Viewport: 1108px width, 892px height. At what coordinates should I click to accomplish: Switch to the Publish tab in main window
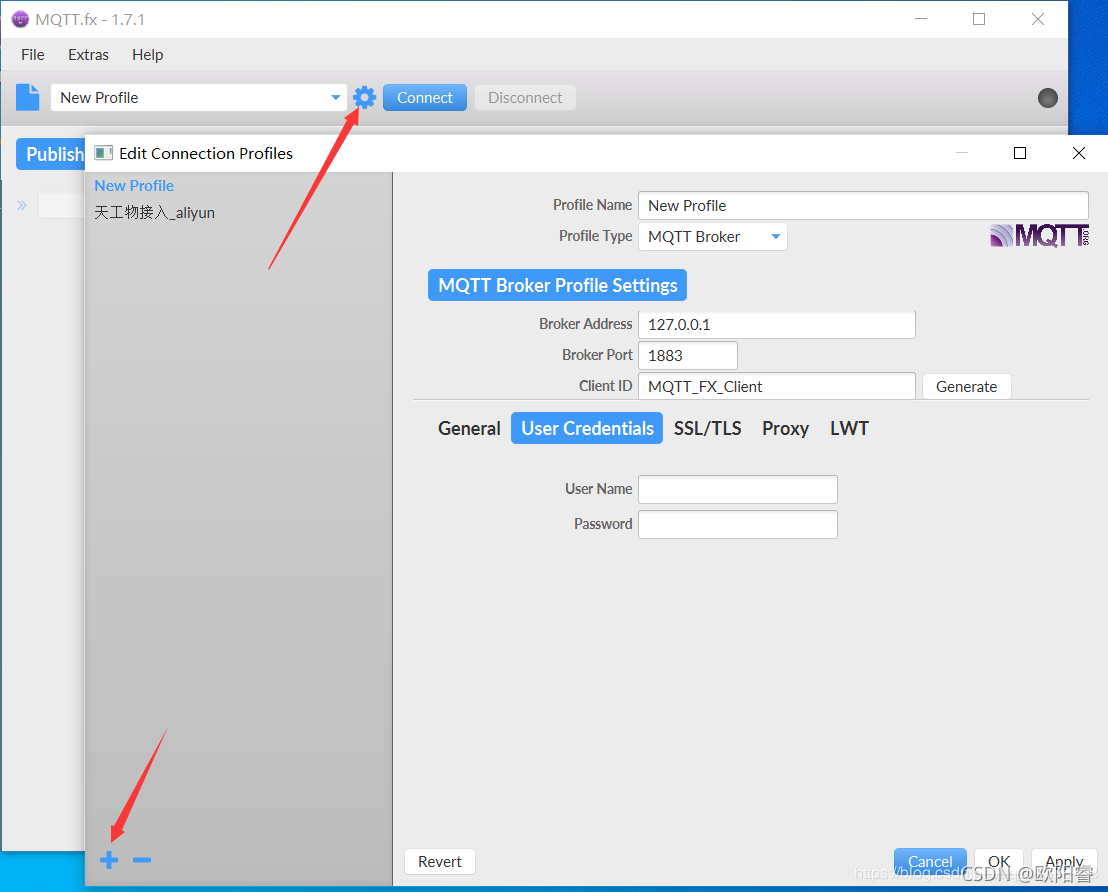(51, 154)
